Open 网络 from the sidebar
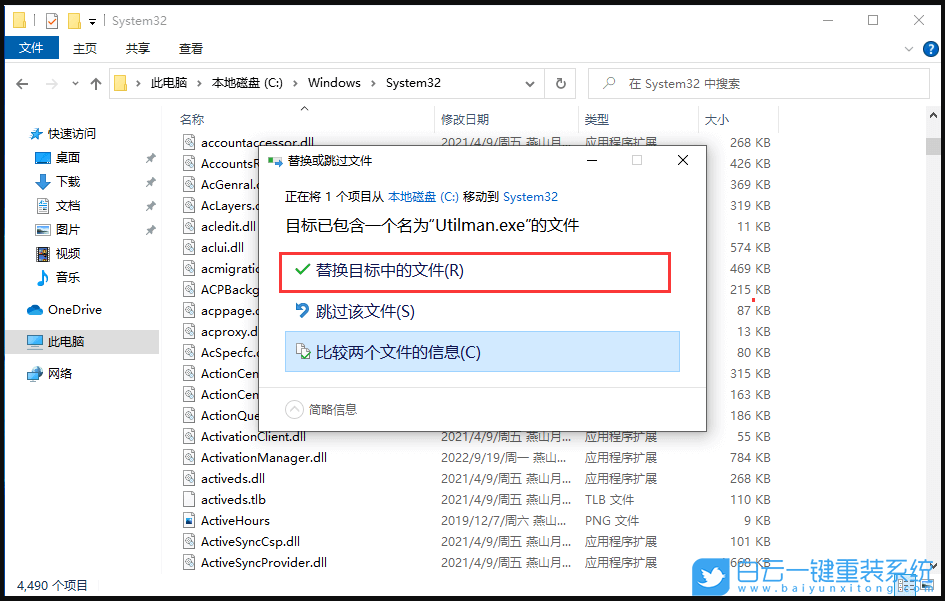The image size is (945, 601). (58, 374)
